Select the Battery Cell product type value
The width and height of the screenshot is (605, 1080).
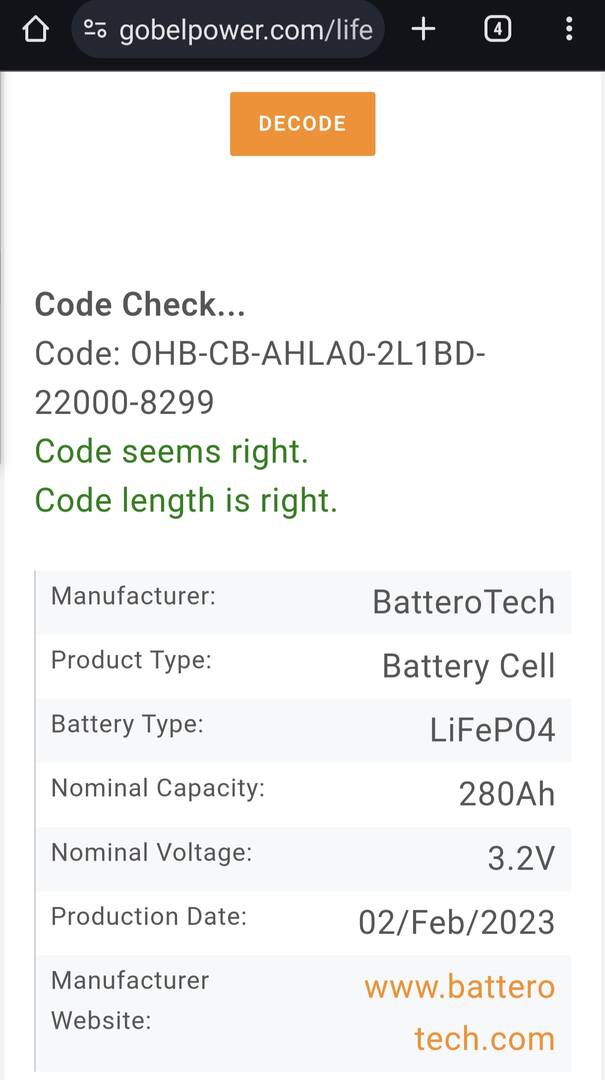pos(469,666)
